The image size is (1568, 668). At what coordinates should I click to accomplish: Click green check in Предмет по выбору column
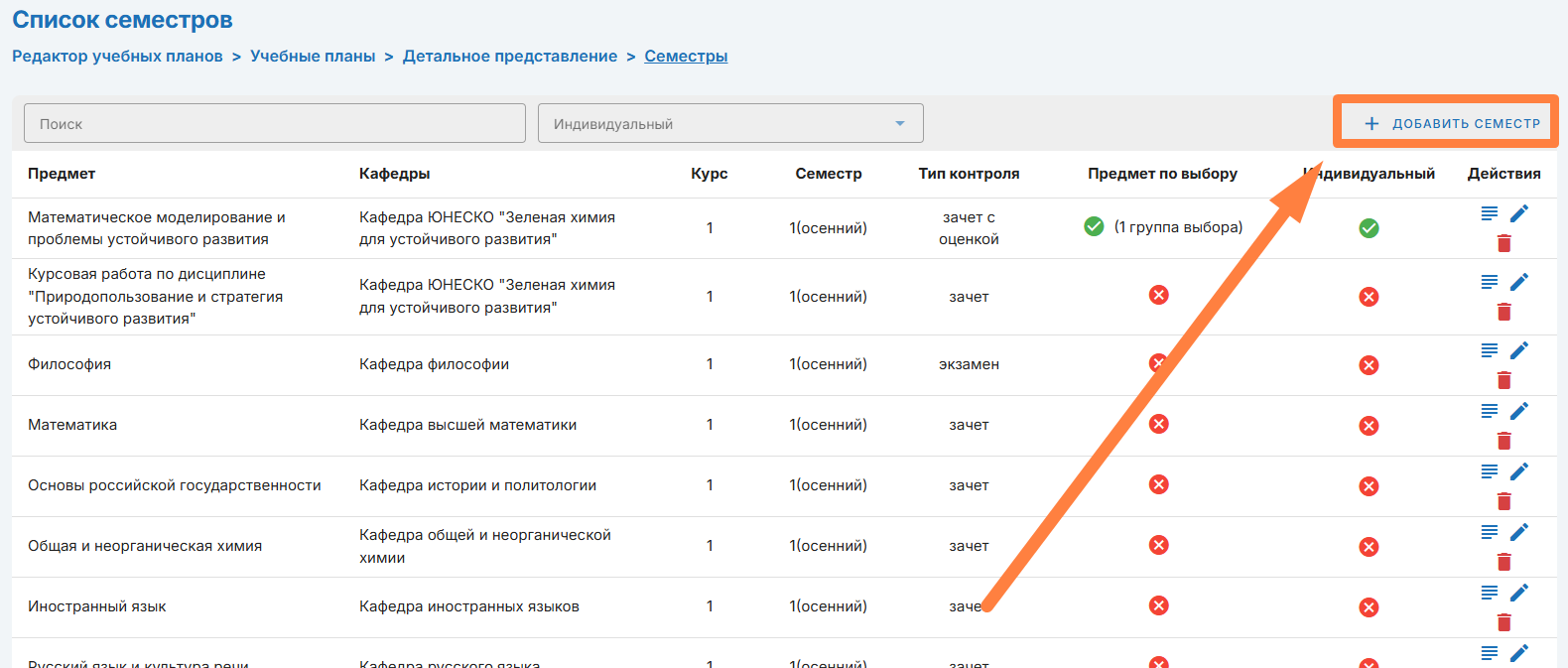click(1094, 227)
